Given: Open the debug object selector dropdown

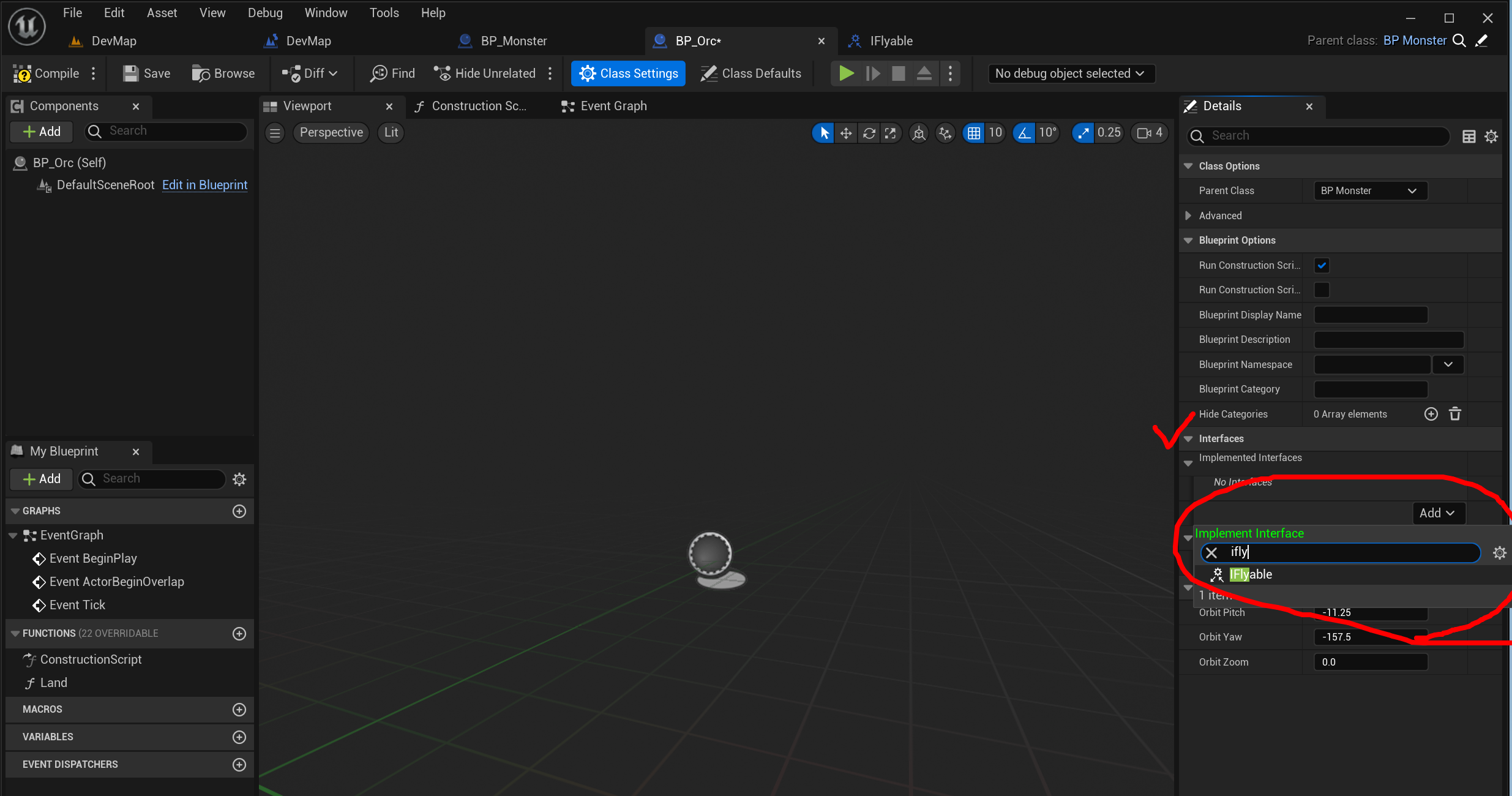Looking at the screenshot, I should tap(1071, 73).
